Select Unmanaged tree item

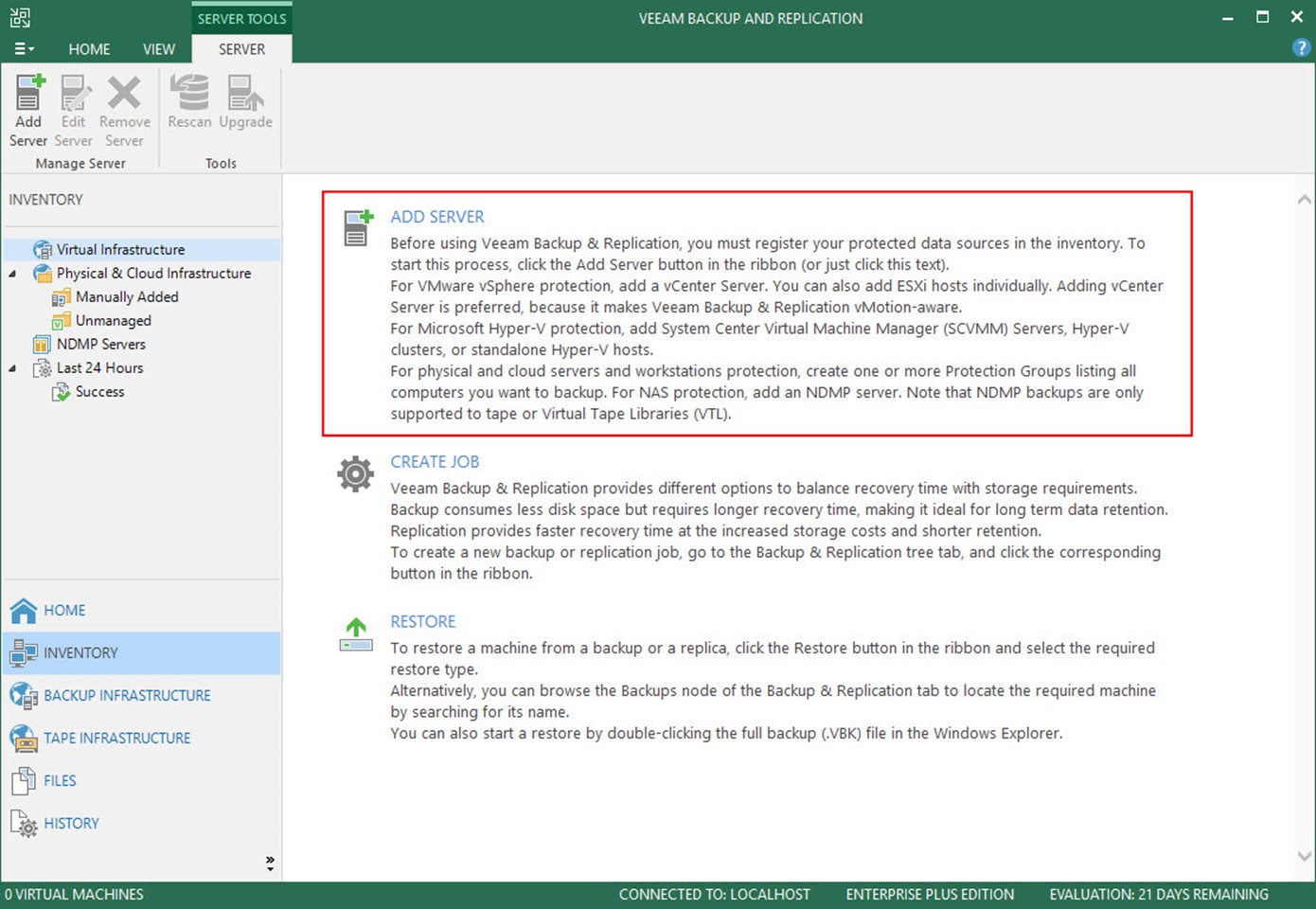[x=113, y=321]
